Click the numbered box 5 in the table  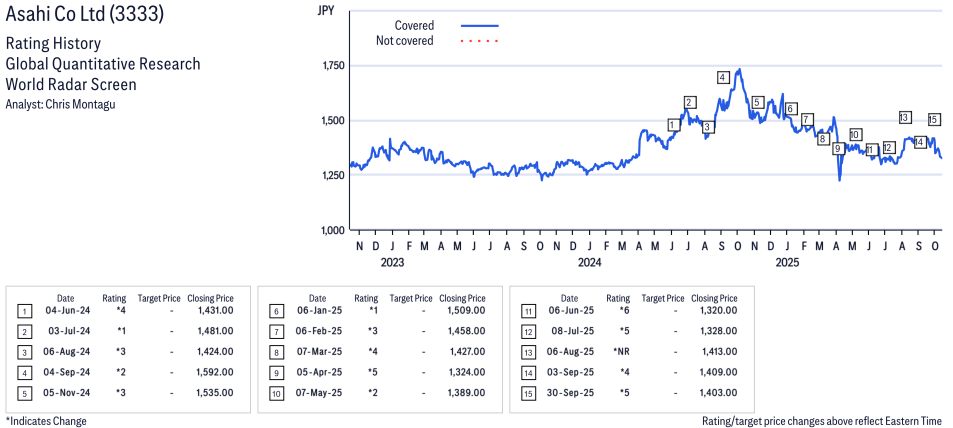pyautogui.click(x=24, y=392)
